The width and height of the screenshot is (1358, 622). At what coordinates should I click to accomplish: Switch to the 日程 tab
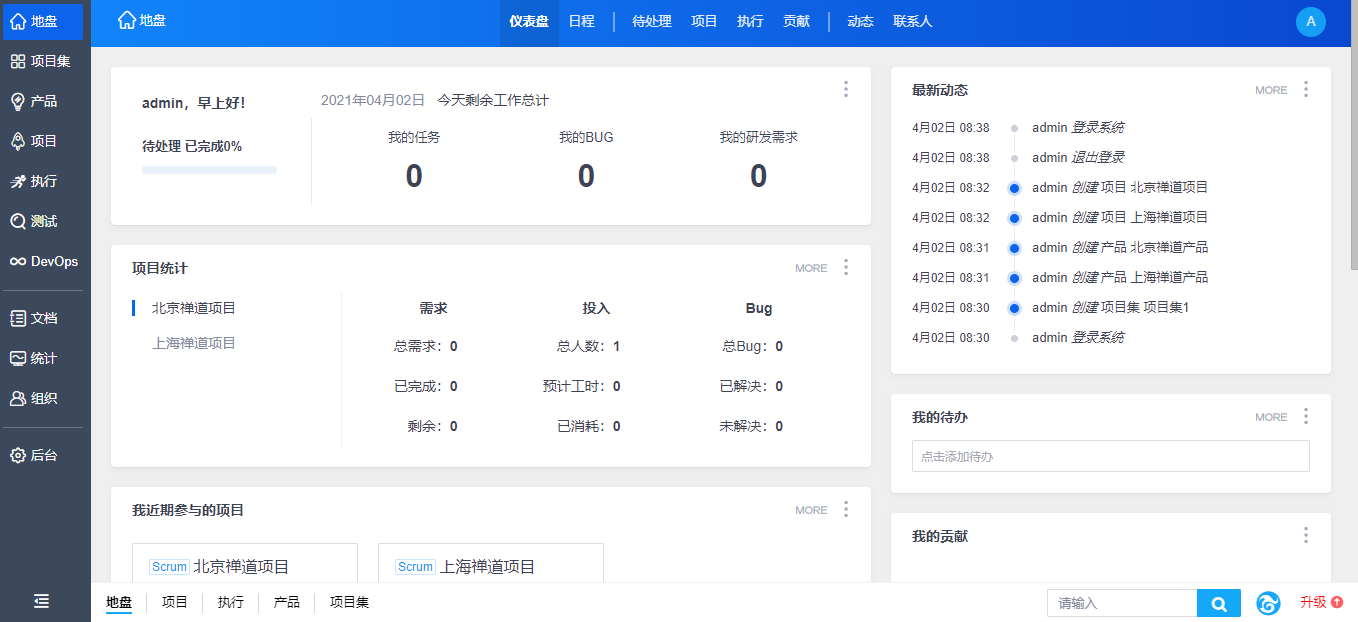pos(581,21)
